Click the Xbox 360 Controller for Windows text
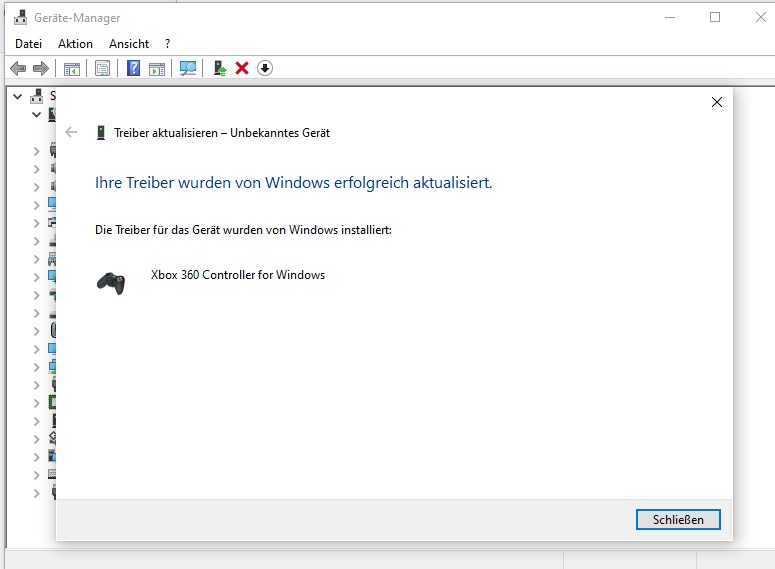The width and height of the screenshot is (775, 569). (x=237, y=275)
